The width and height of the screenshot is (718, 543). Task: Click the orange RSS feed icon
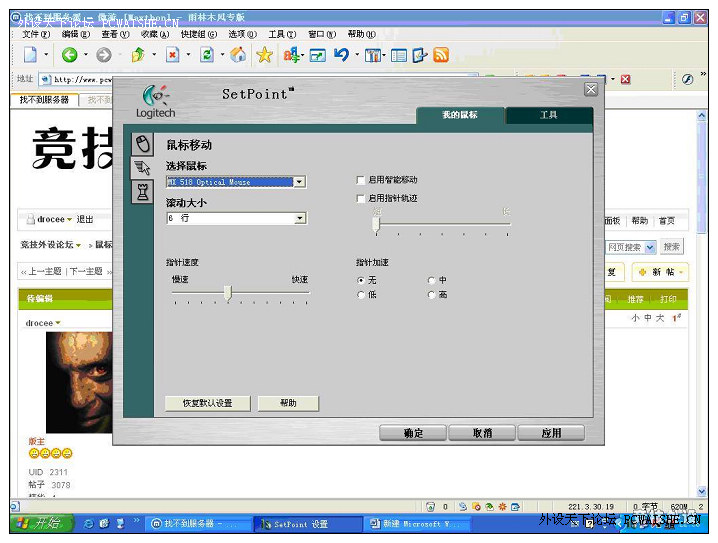coord(441,55)
